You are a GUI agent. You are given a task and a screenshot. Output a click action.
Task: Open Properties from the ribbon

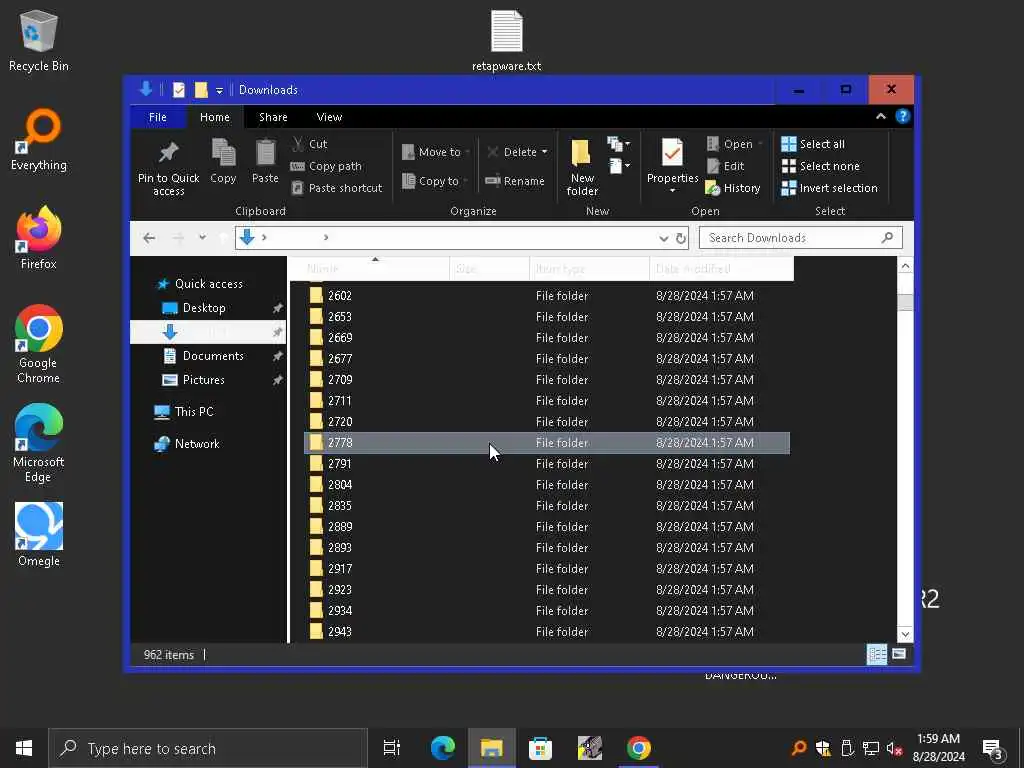click(x=672, y=167)
